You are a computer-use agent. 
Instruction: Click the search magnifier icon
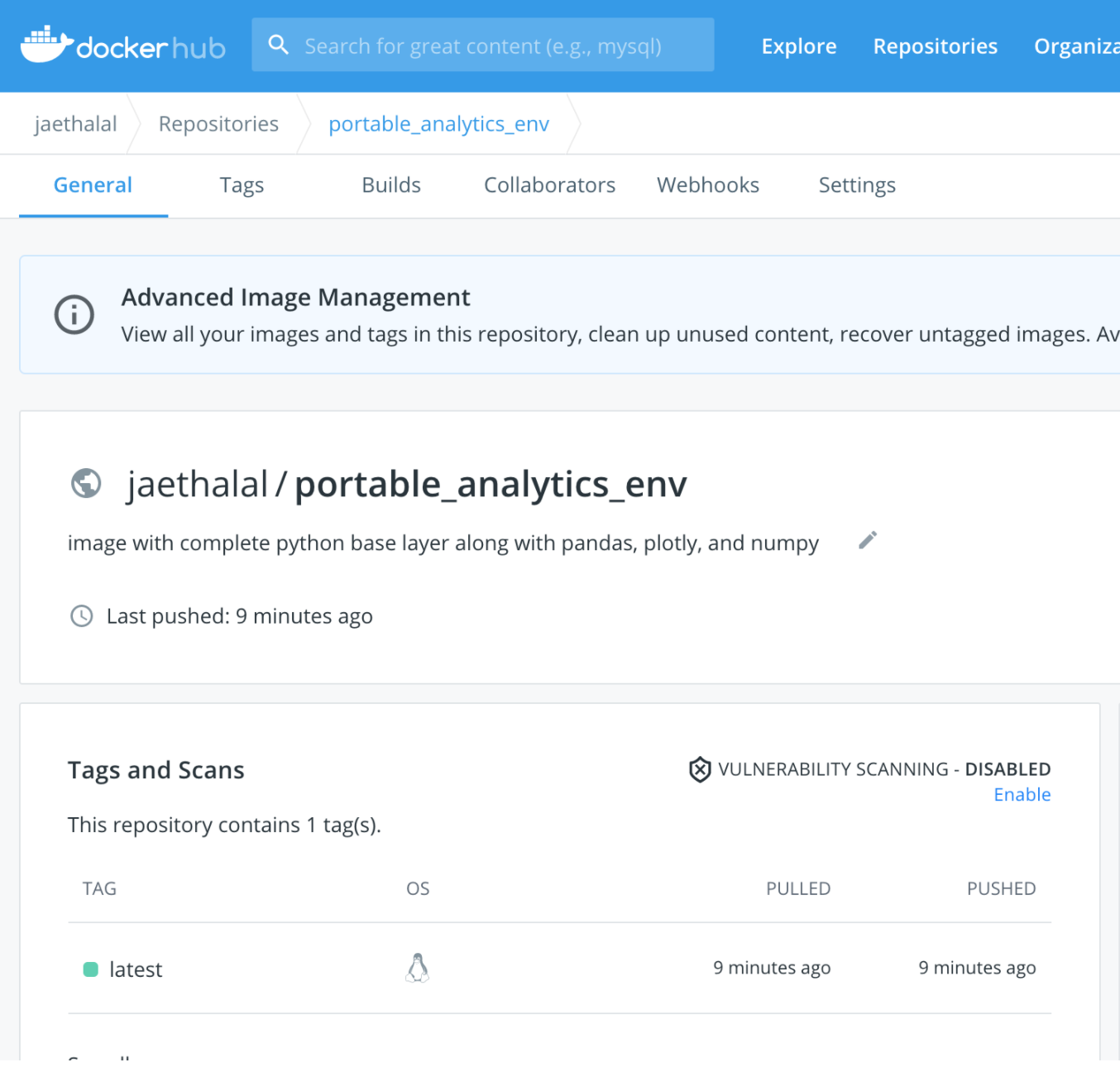point(279,45)
